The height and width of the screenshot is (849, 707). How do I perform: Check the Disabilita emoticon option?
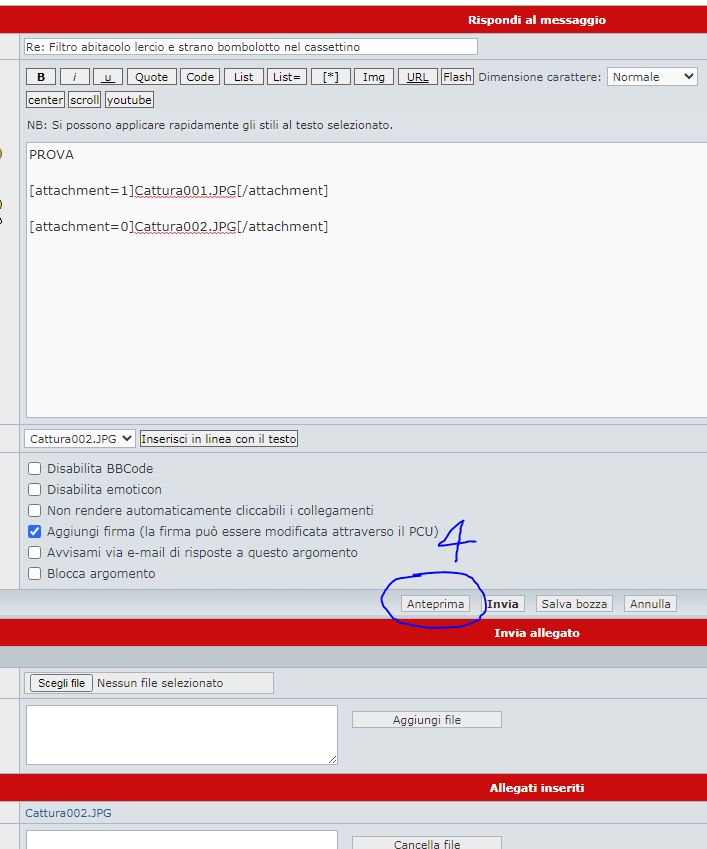pyautogui.click(x=35, y=489)
